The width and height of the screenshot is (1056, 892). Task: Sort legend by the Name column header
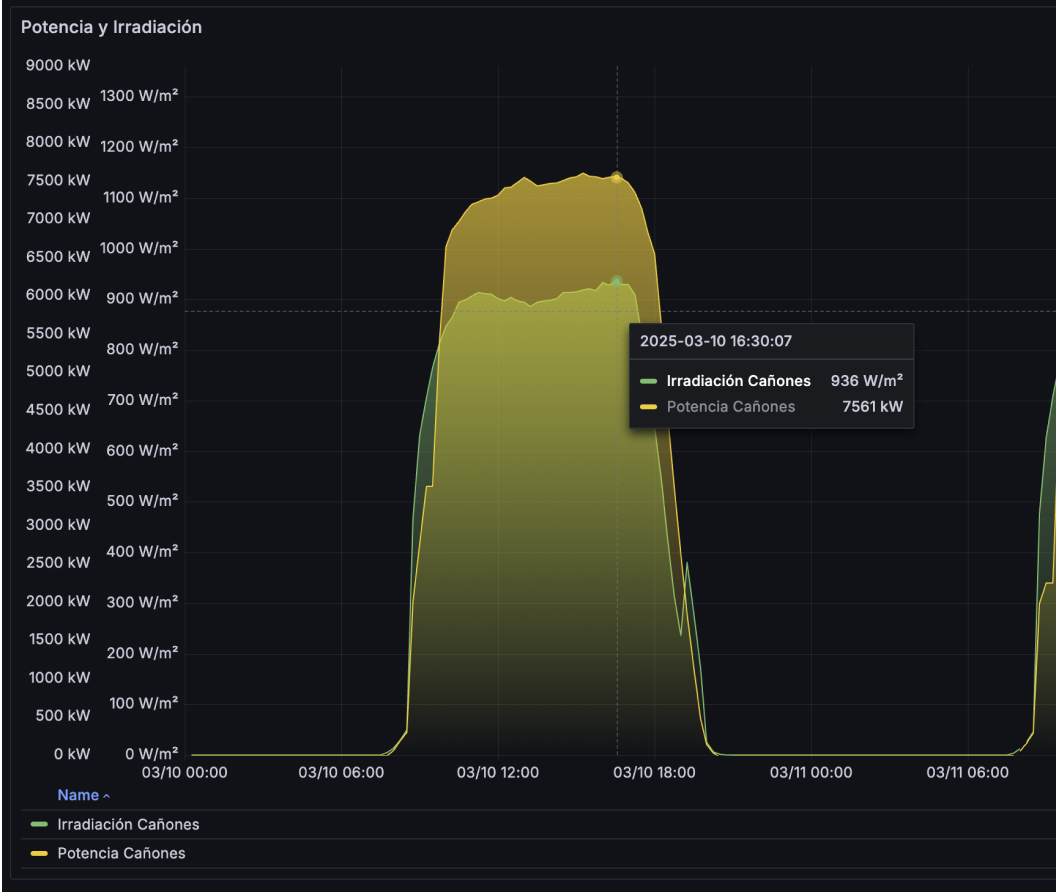[78, 795]
